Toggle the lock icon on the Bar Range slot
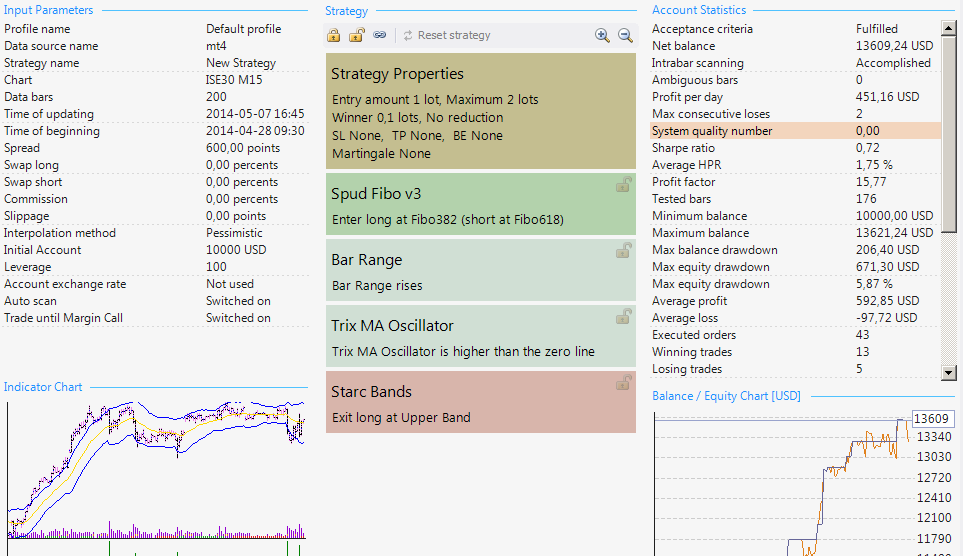Screen dimensions: 963x556 (x=623, y=251)
